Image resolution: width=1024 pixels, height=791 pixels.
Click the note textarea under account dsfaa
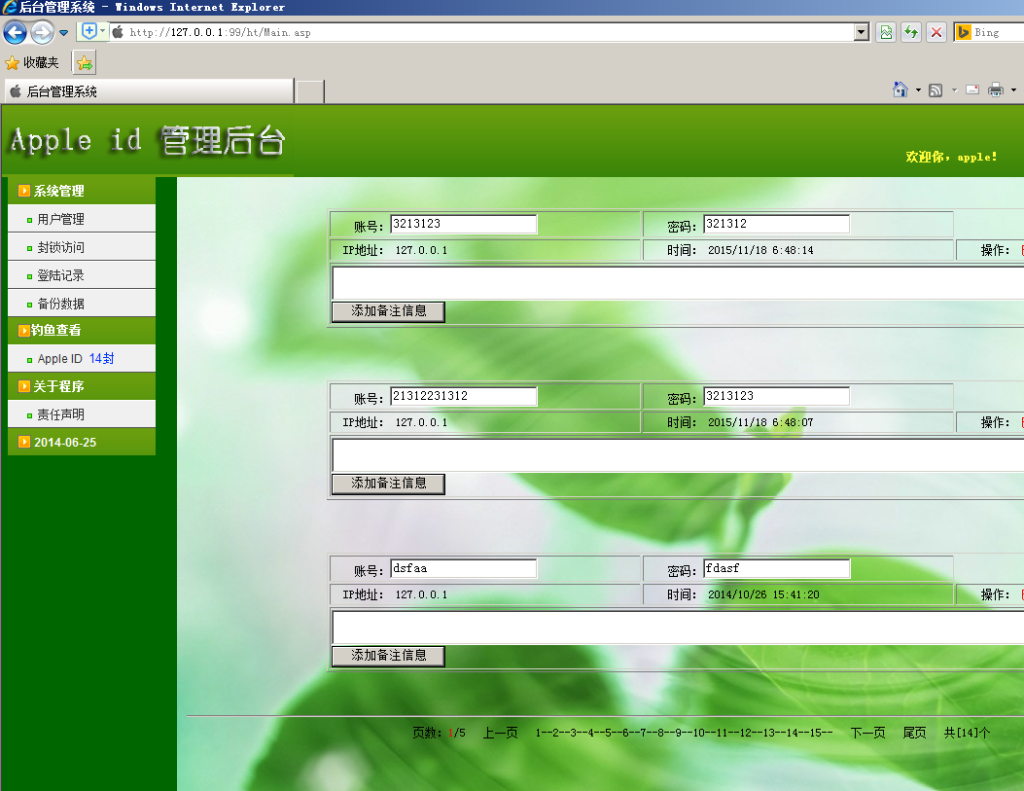coord(678,628)
